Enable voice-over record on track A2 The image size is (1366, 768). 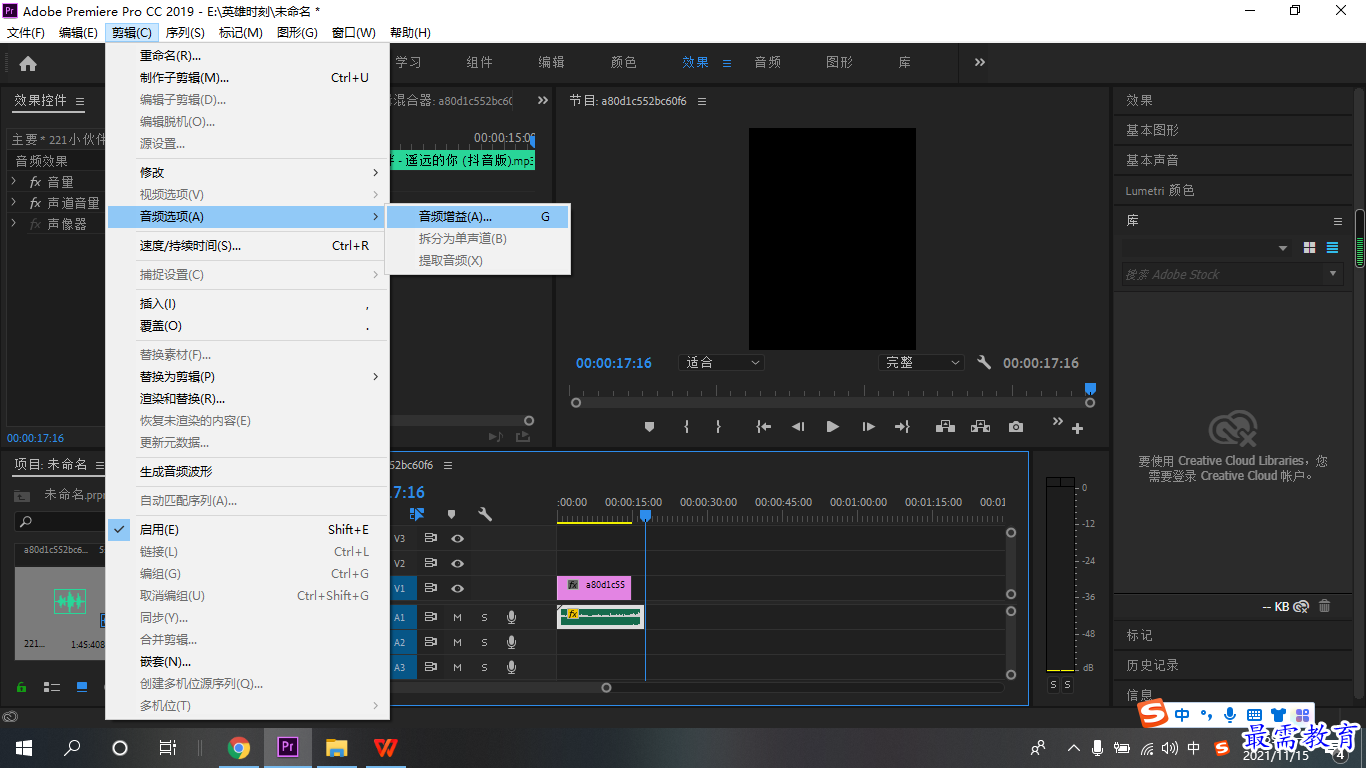(x=511, y=642)
